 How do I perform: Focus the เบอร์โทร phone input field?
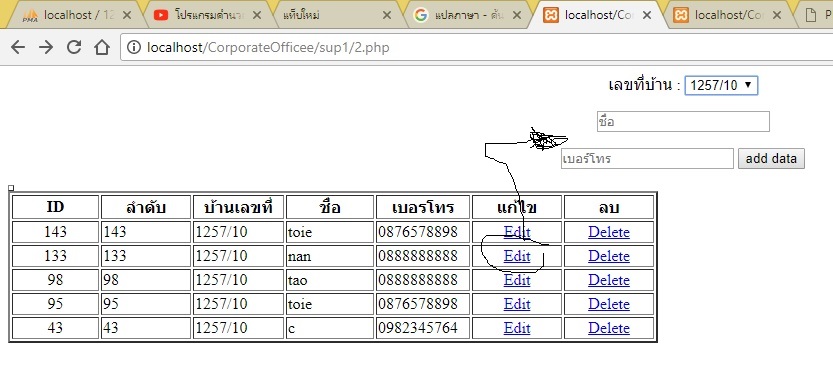click(647, 159)
